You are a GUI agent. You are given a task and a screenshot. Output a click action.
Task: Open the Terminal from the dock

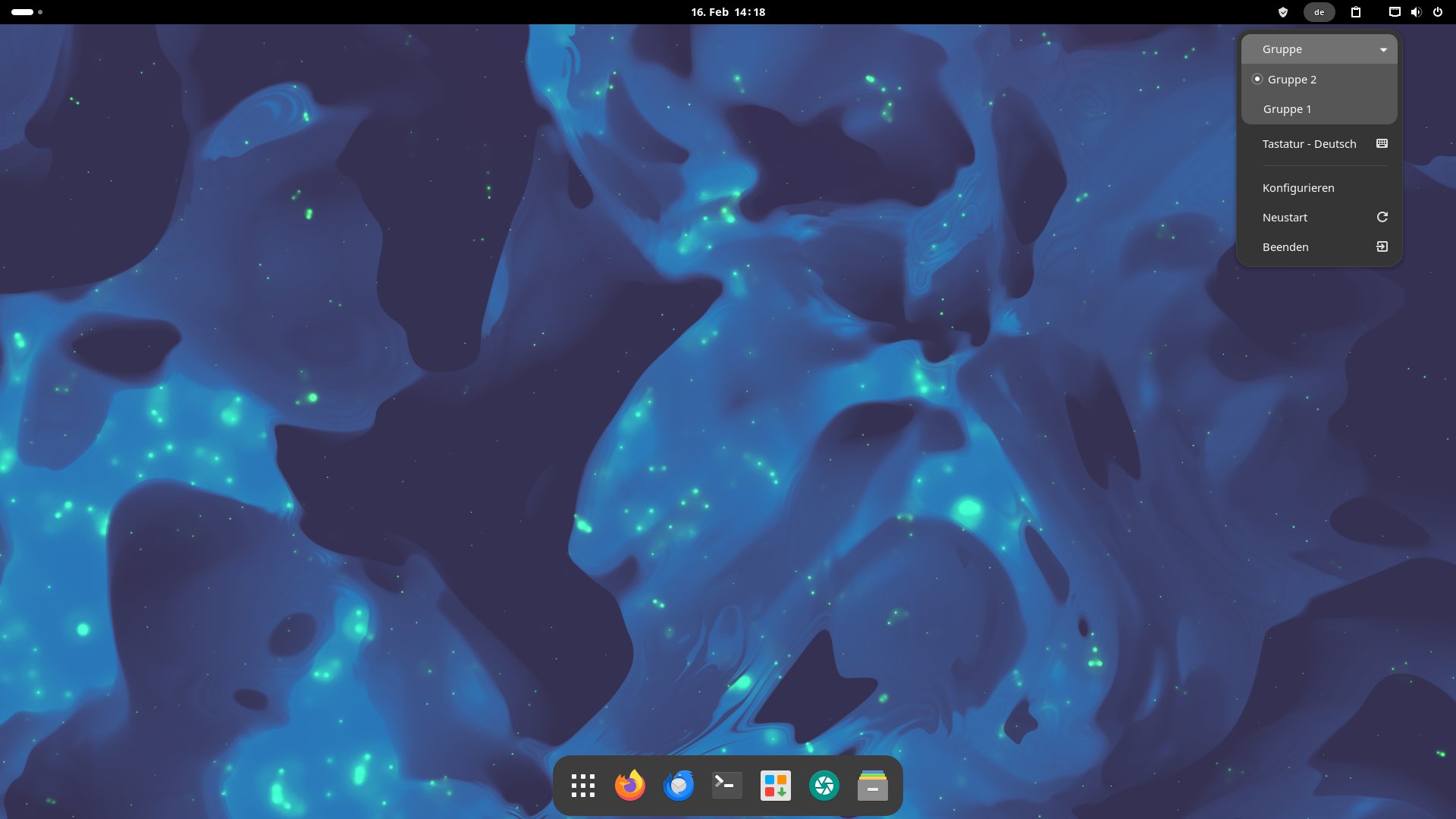coord(726,786)
